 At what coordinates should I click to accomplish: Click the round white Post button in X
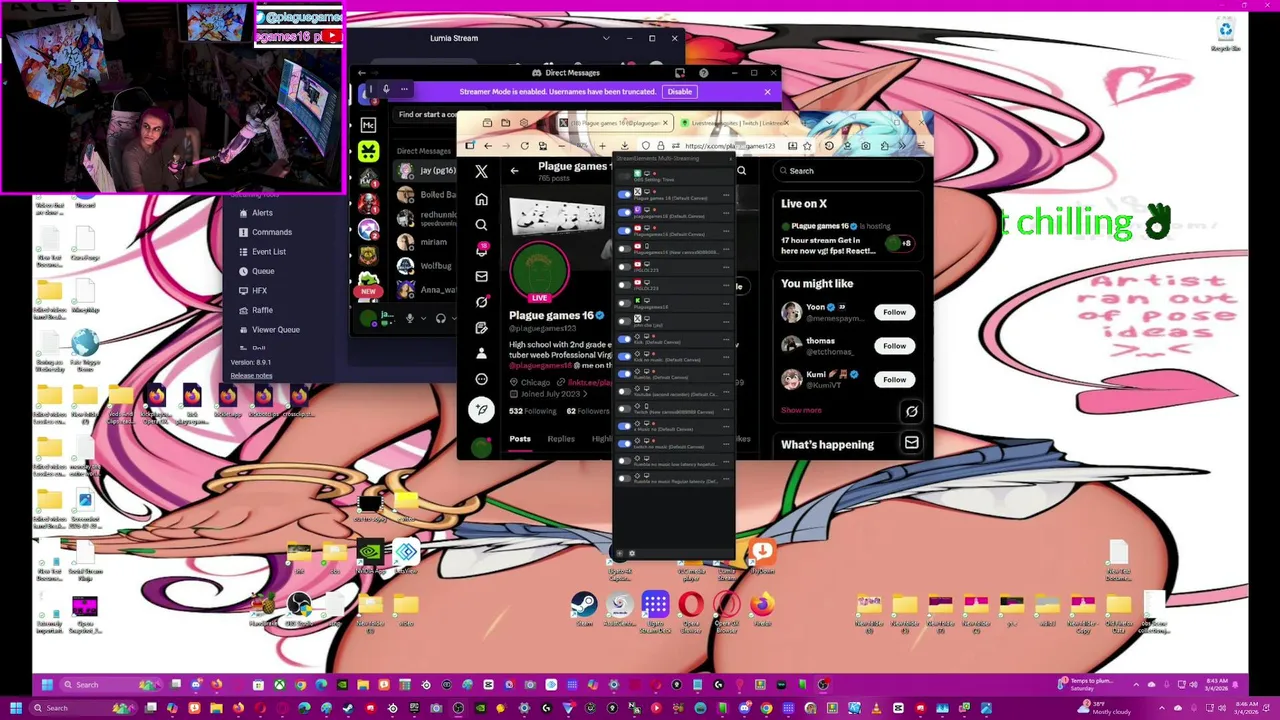[481, 409]
